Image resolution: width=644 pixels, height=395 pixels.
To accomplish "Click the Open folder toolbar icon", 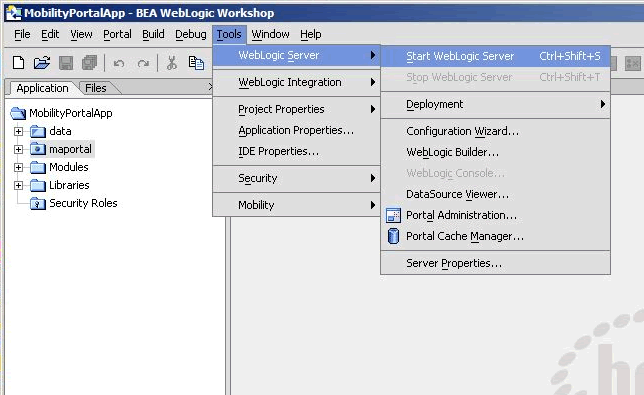I will click(x=42, y=63).
